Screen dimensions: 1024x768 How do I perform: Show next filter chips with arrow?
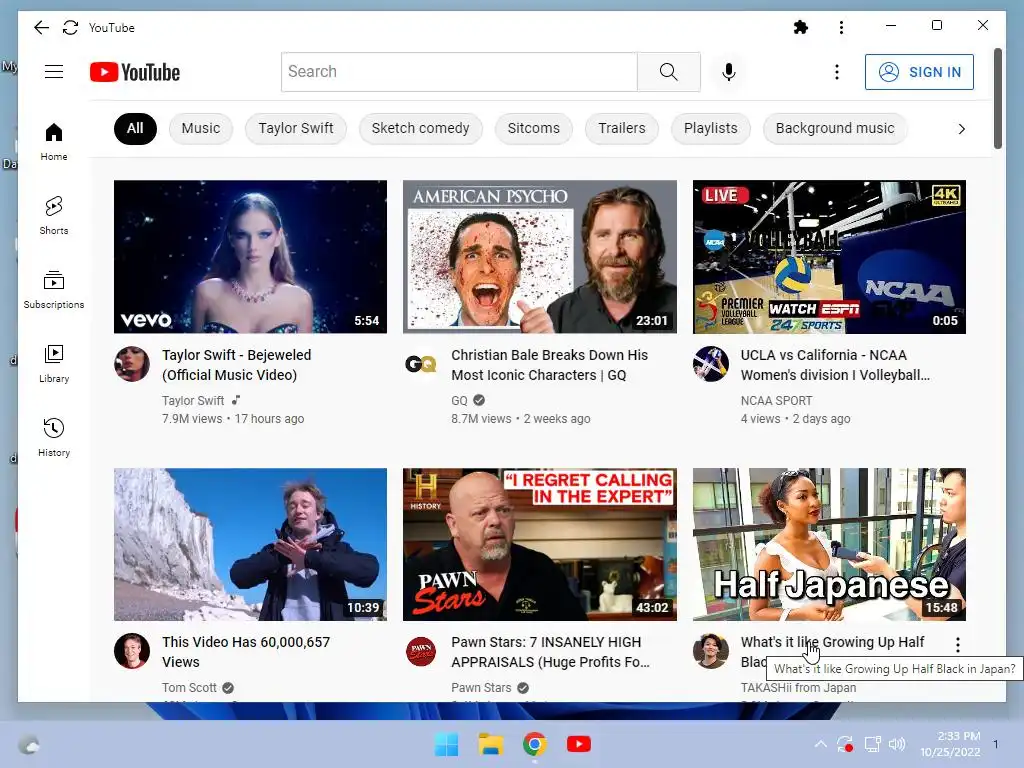(x=961, y=129)
